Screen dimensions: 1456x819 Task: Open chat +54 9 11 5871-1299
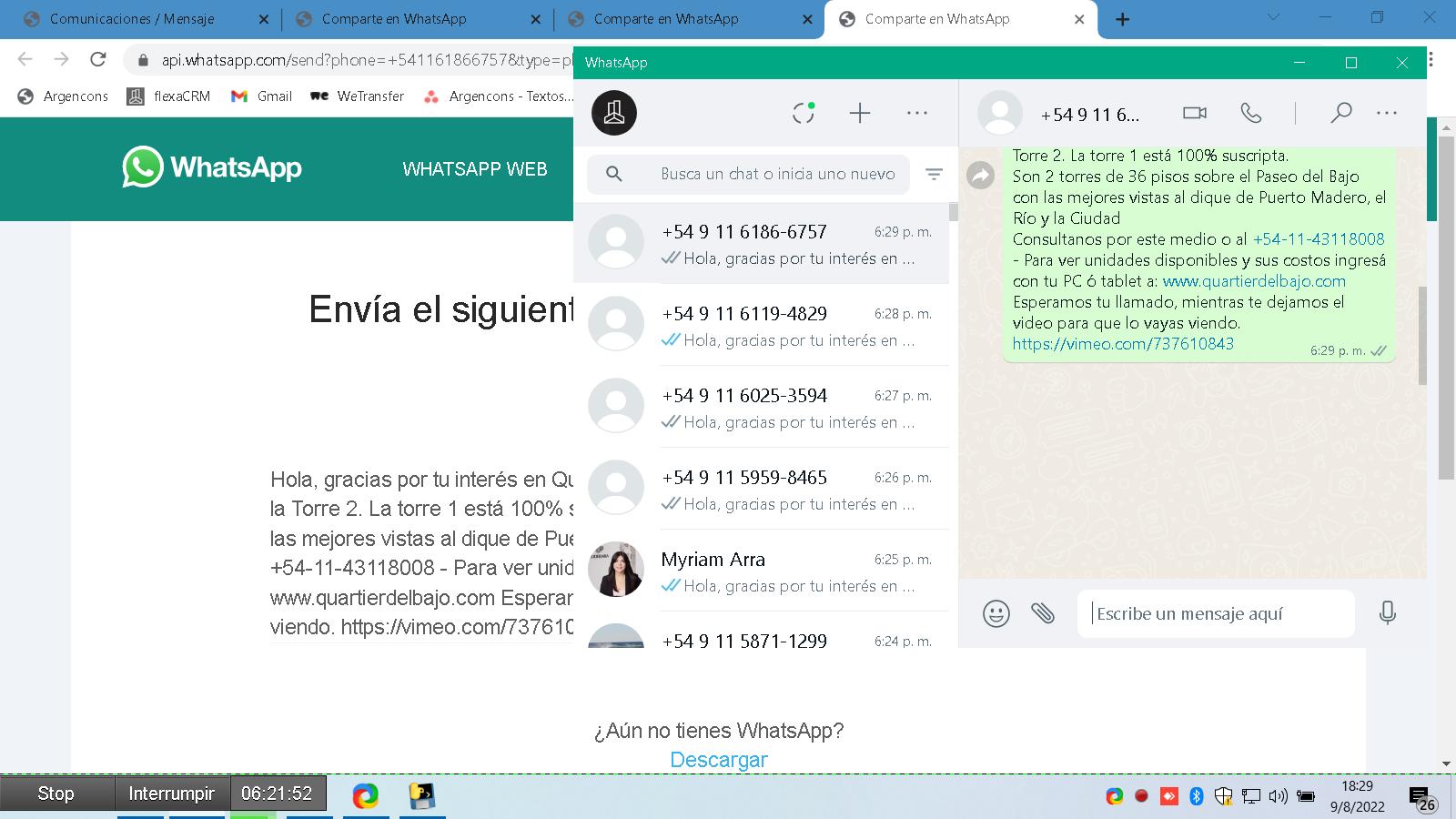coord(761,631)
